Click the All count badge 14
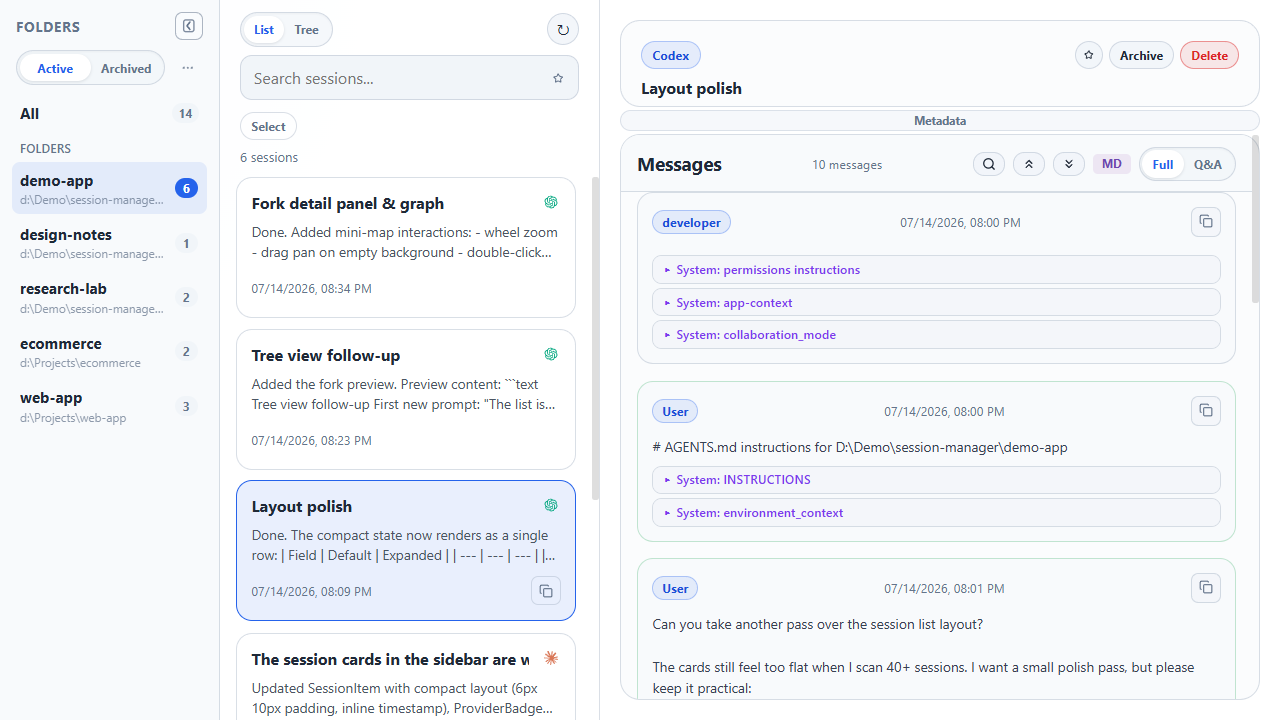1280x720 pixels. tap(185, 114)
